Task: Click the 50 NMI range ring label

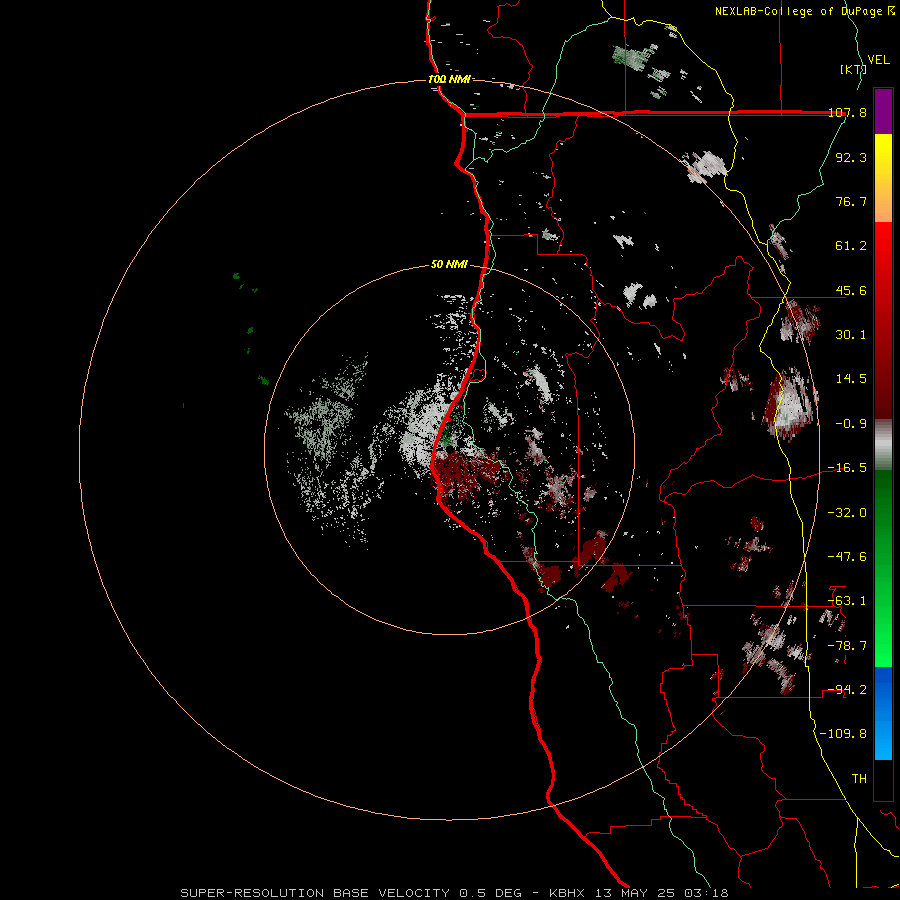Action: 449,265
